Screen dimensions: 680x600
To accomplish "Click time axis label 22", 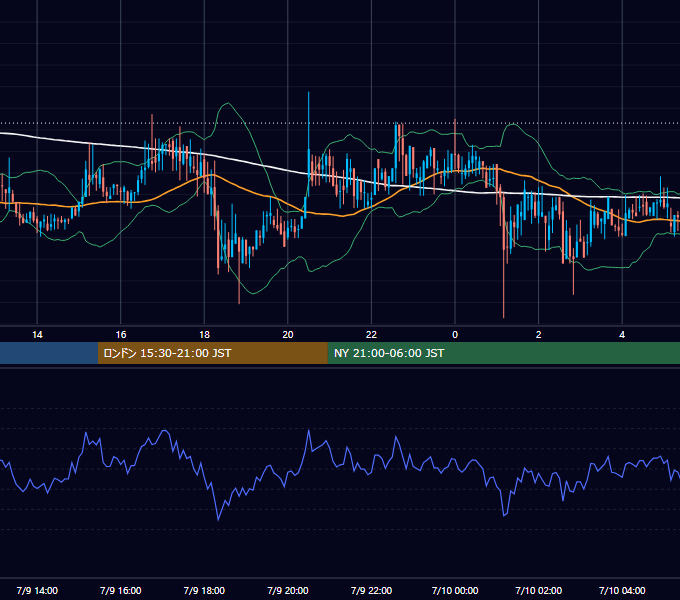I will (x=371, y=335).
